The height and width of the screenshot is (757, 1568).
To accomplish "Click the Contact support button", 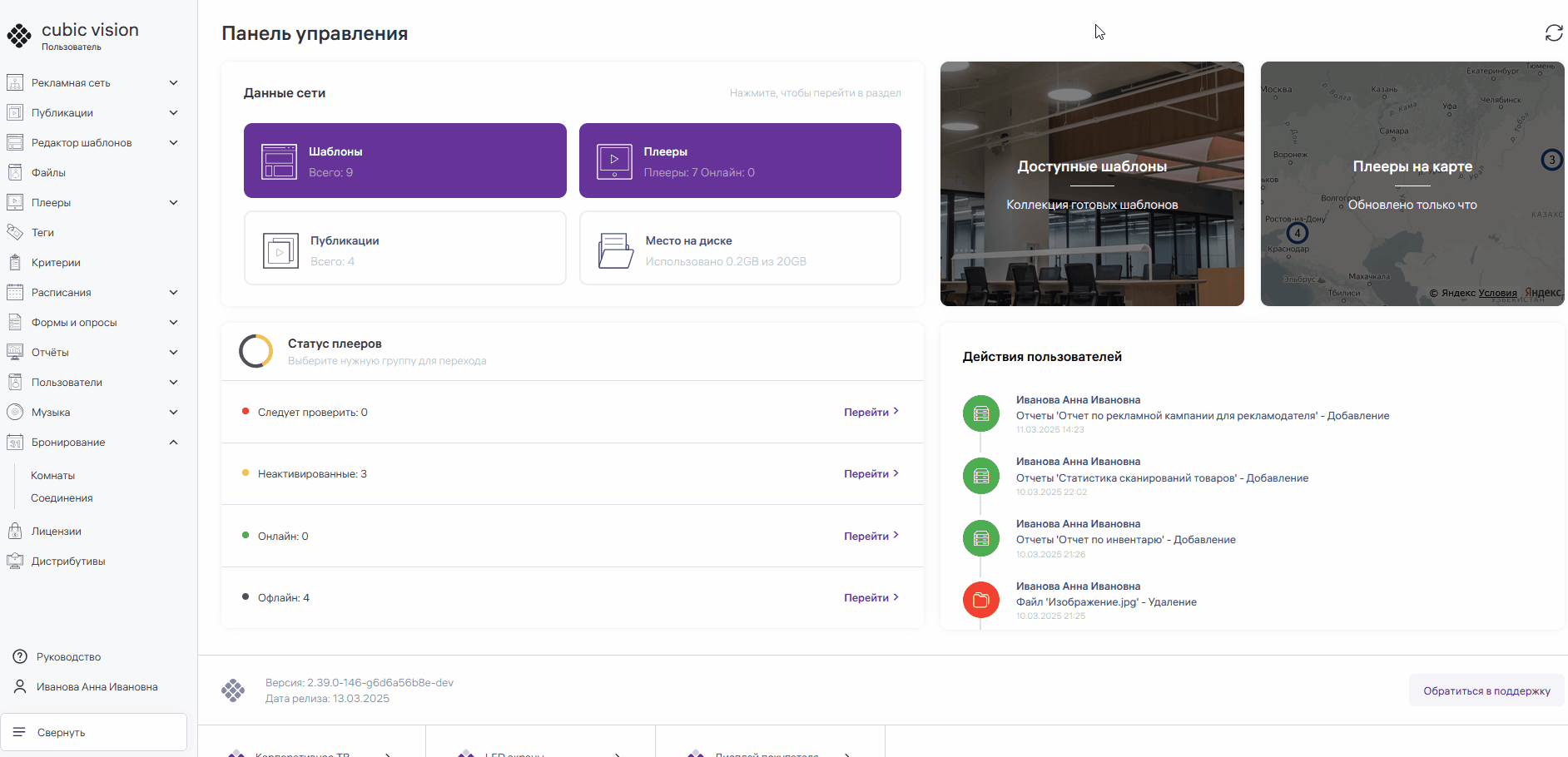I will tap(1486, 690).
